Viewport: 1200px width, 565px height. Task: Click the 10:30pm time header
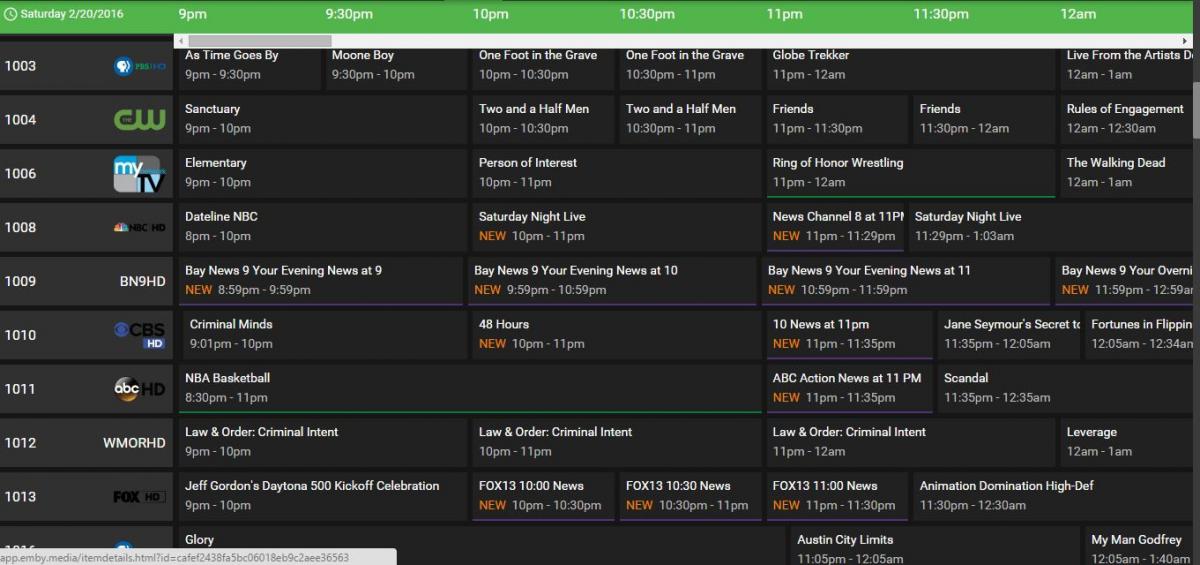[x=647, y=14]
